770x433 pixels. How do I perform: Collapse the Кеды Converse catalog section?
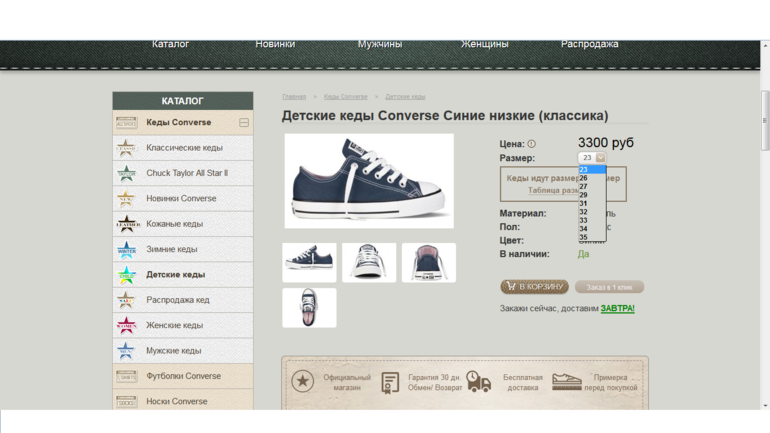pos(243,123)
